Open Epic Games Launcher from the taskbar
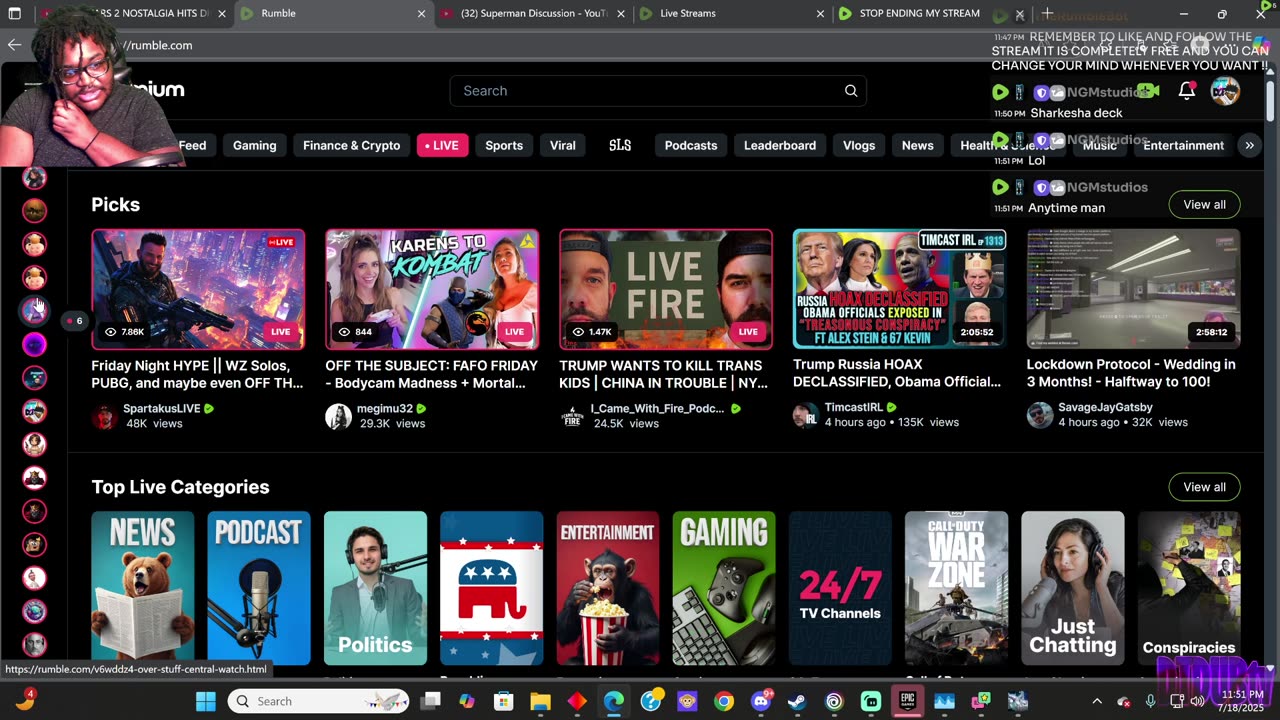Screen dimensions: 1280x720 908,701
